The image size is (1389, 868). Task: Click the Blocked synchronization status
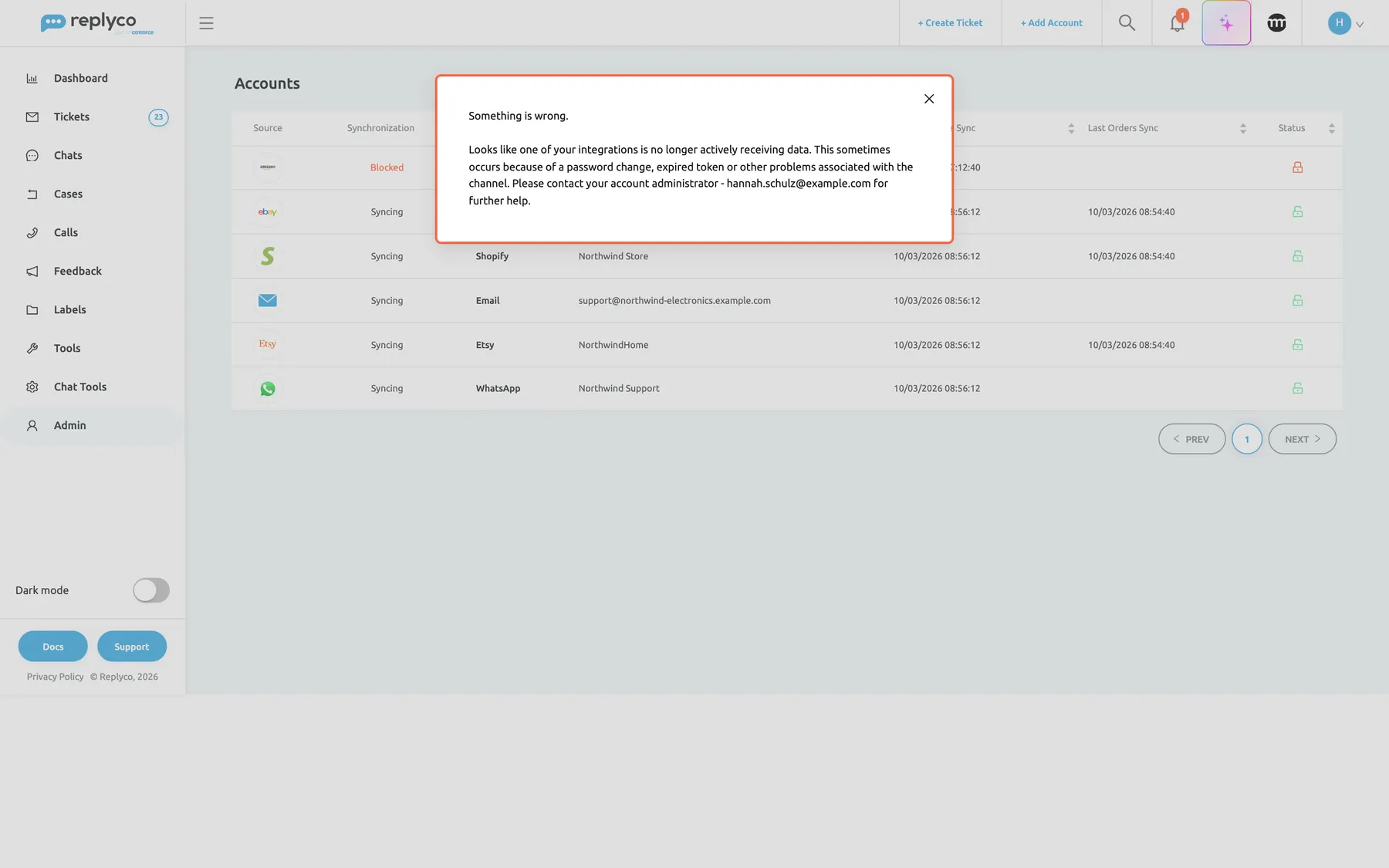[x=387, y=167]
